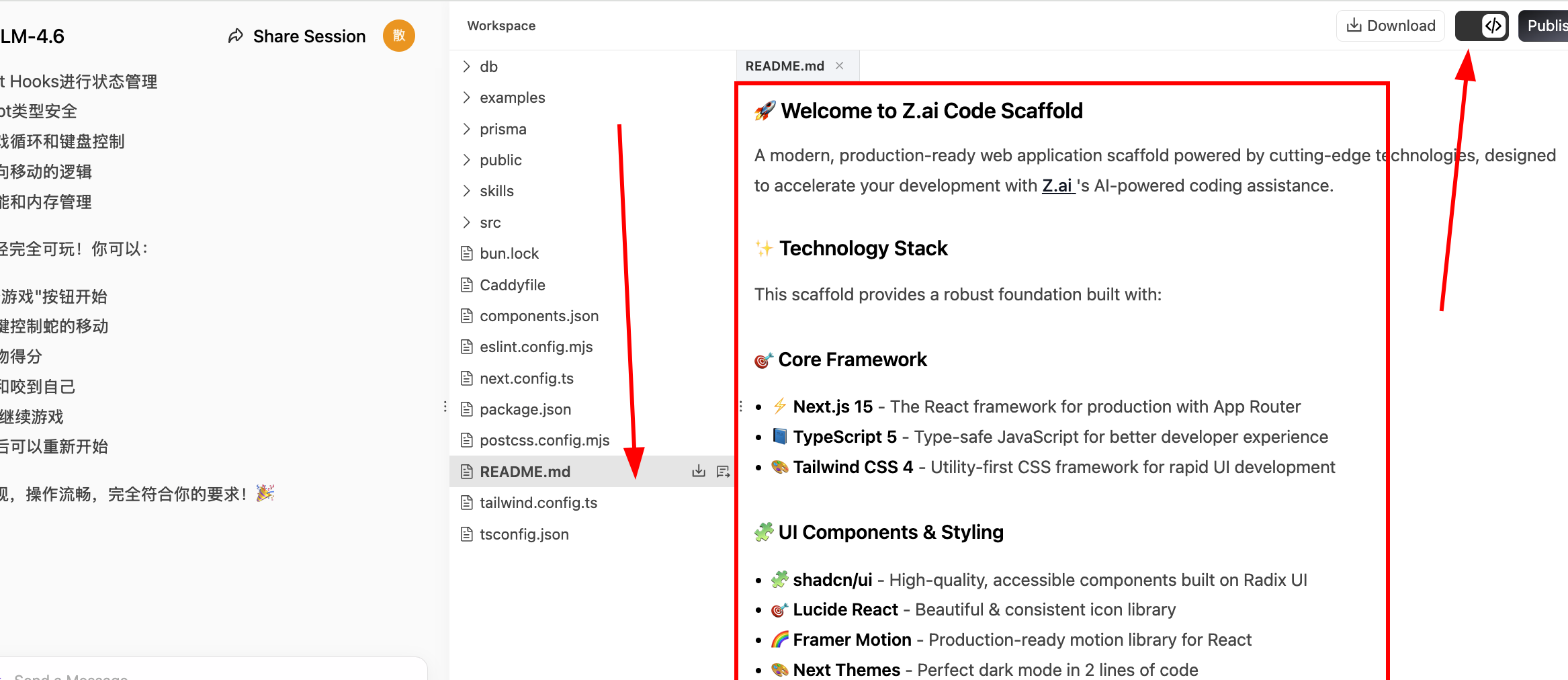Click the Share Session arrow icon

tap(235, 36)
